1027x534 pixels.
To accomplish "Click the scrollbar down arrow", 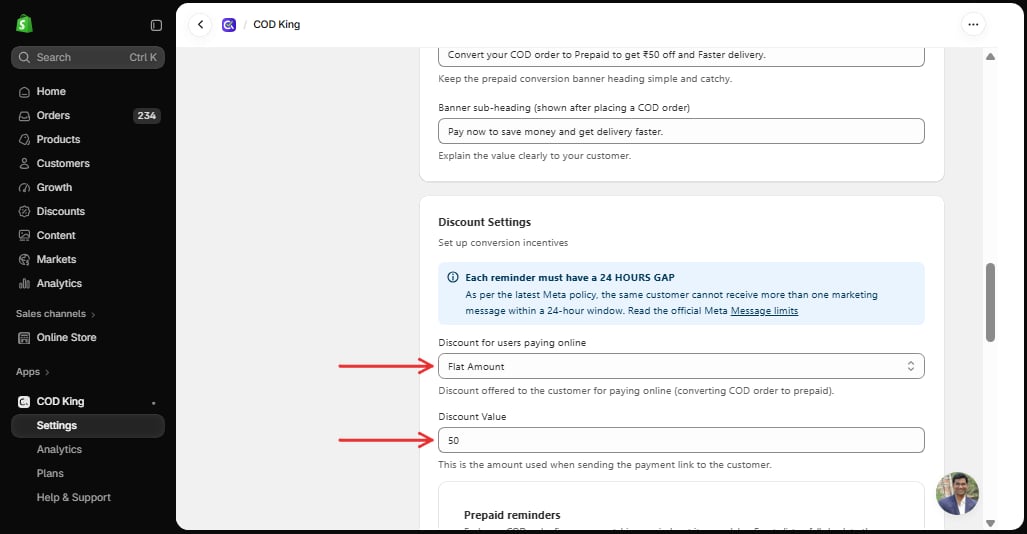I will [990, 523].
